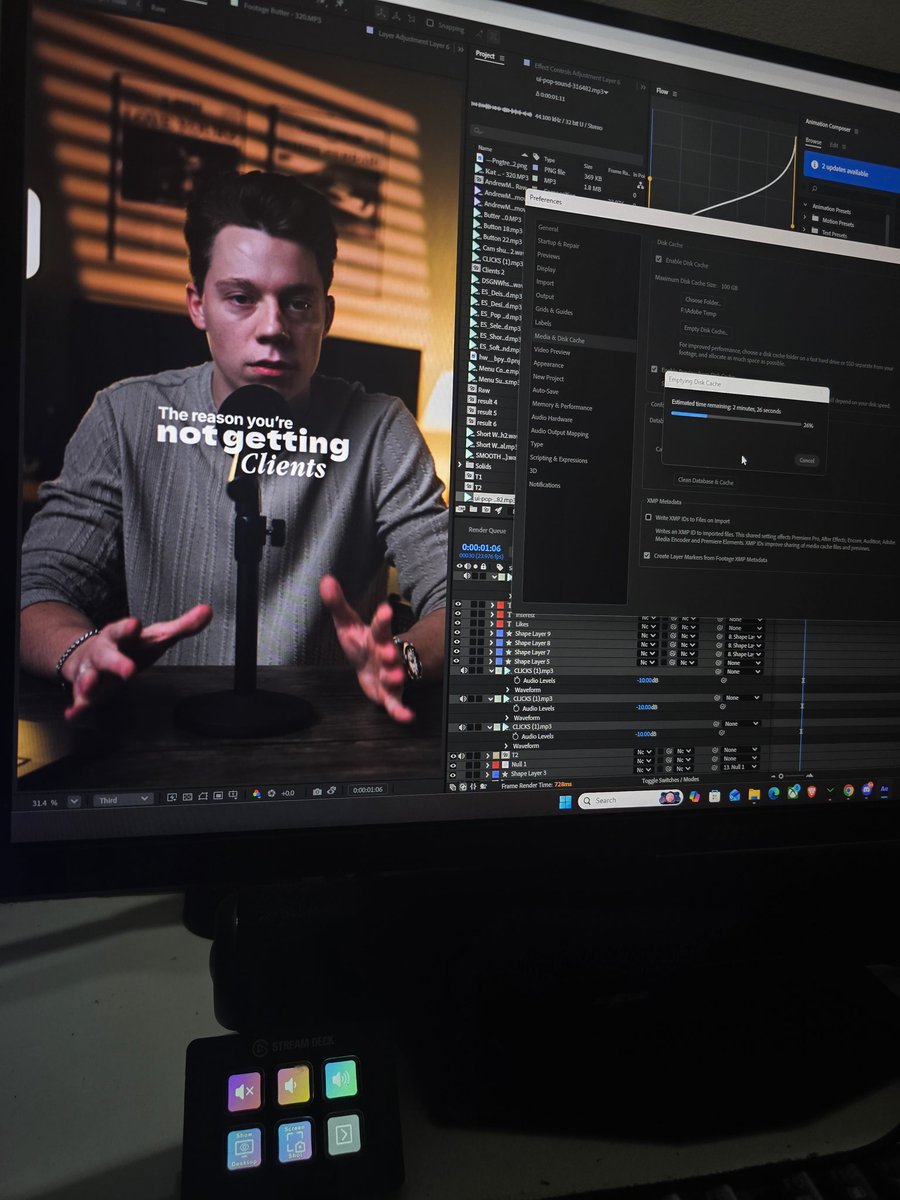Click the Windows taskbar Search box
This screenshot has width=900, height=1200.
coord(630,800)
